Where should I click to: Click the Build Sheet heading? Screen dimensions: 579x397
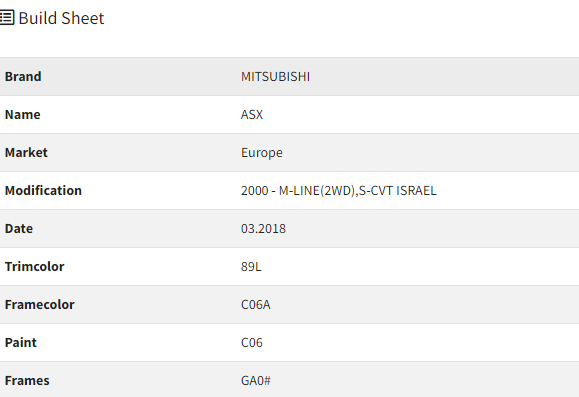click(x=61, y=18)
